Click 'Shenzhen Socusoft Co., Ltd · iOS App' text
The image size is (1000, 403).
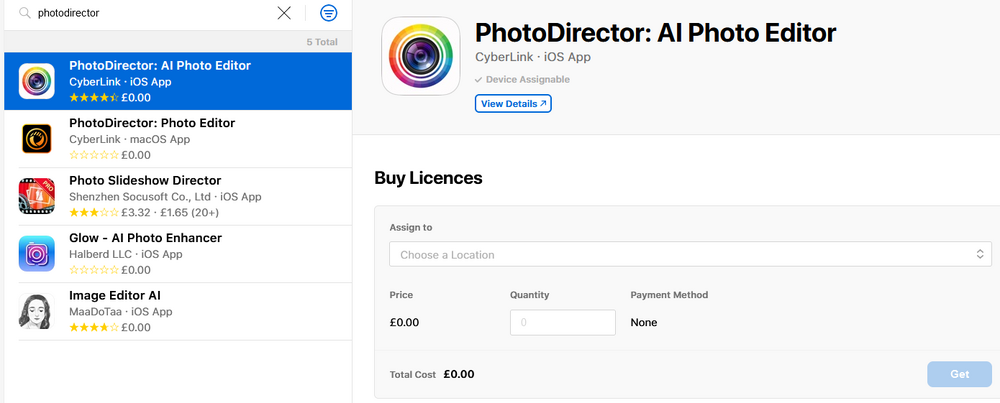click(x=165, y=196)
